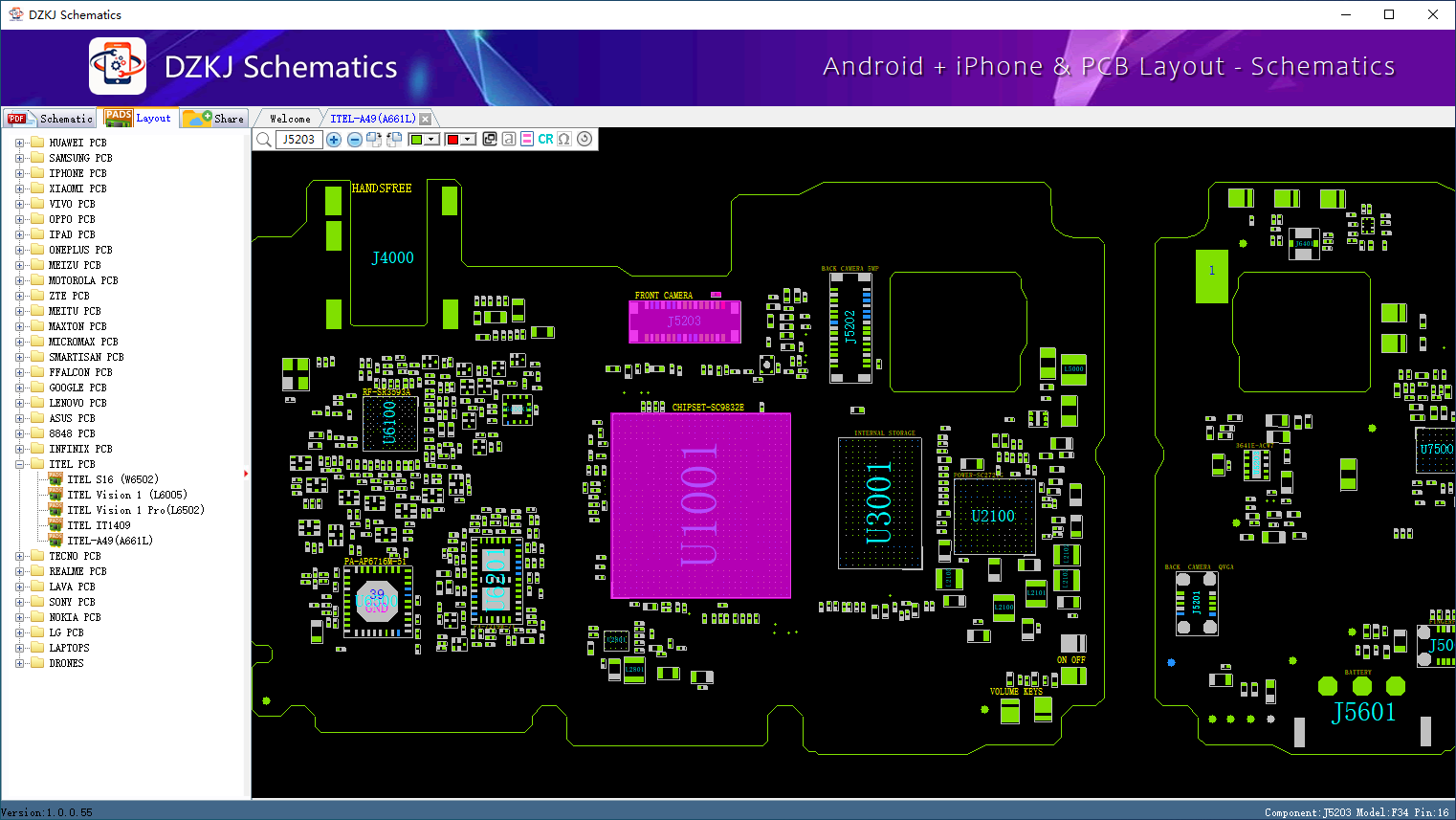Select the SONY PCB folder label

coord(72,602)
